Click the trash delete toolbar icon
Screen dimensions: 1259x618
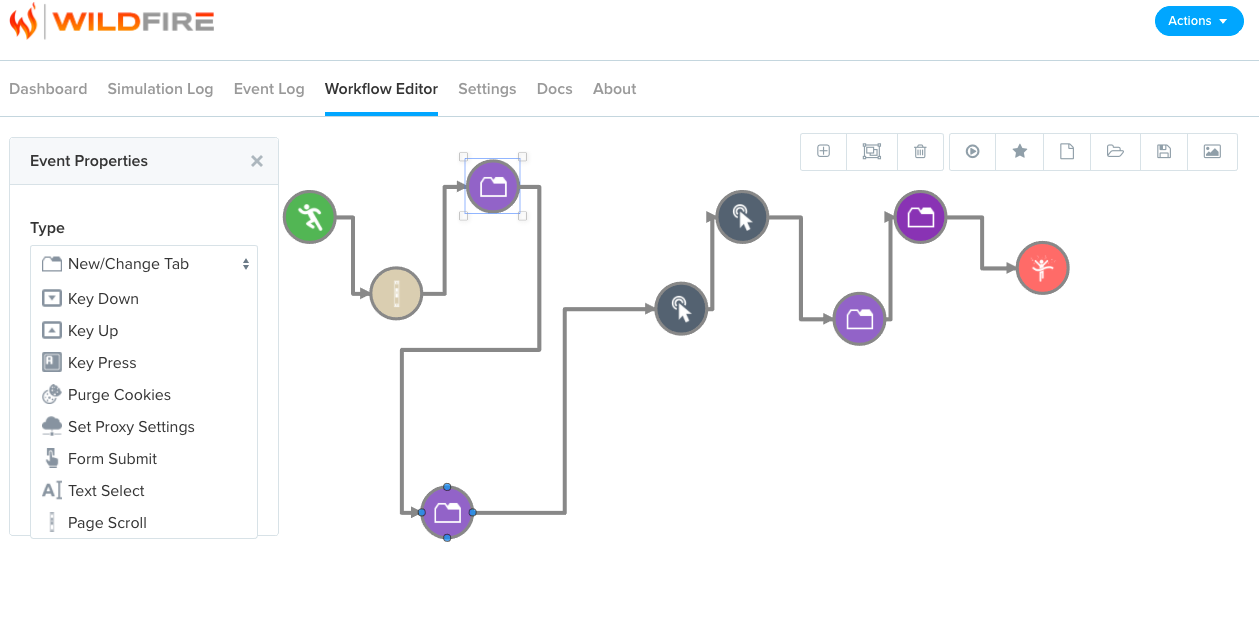(x=920, y=151)
